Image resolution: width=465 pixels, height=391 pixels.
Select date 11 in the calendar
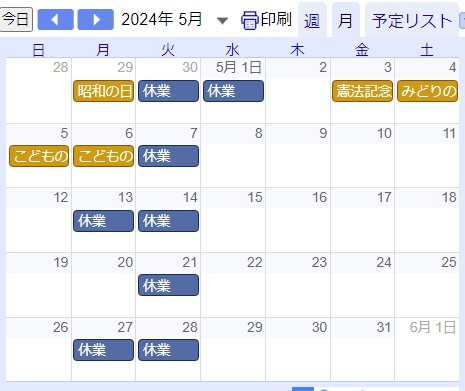449,133
